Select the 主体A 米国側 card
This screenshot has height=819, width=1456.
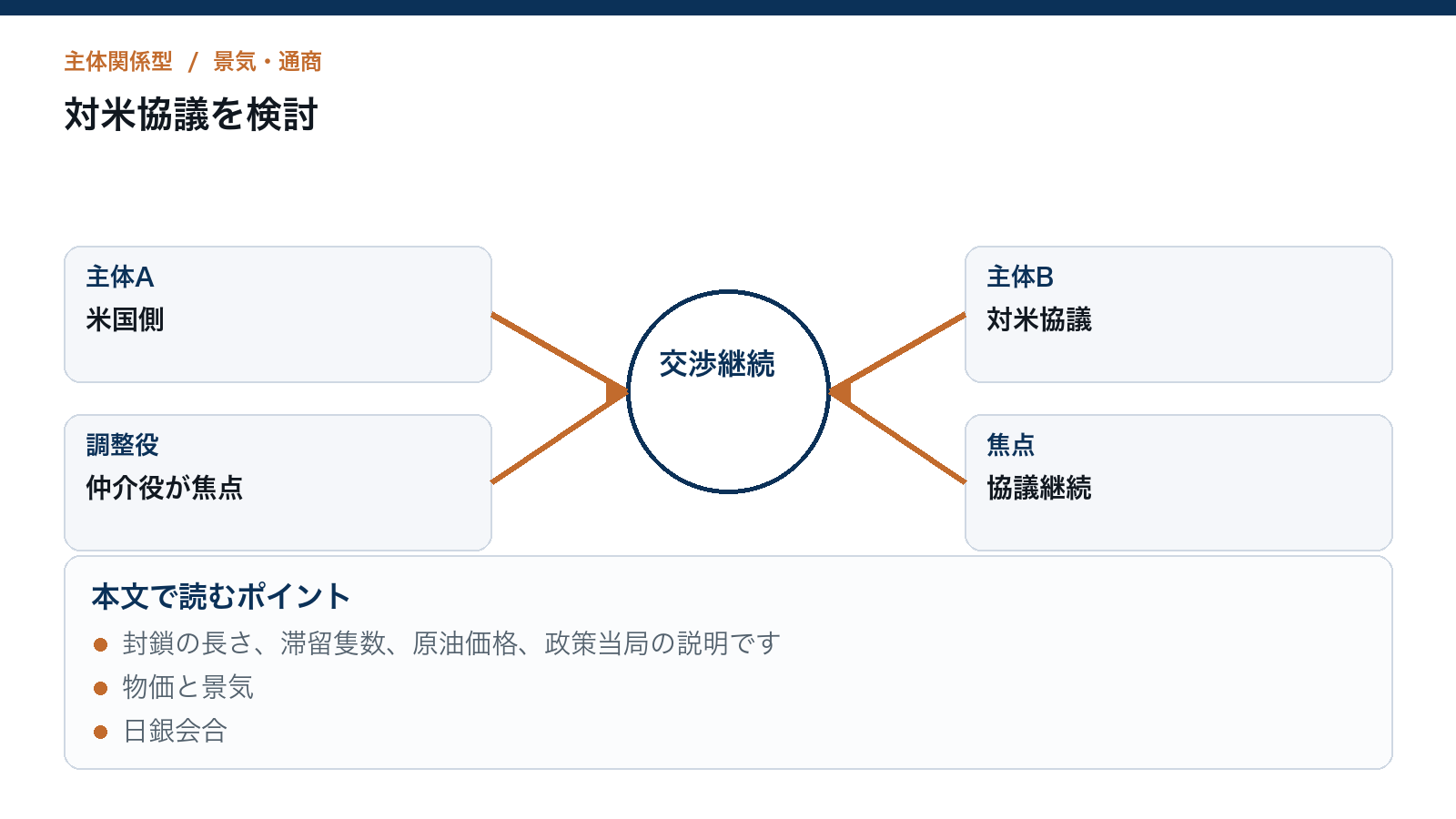pos(278,314)
